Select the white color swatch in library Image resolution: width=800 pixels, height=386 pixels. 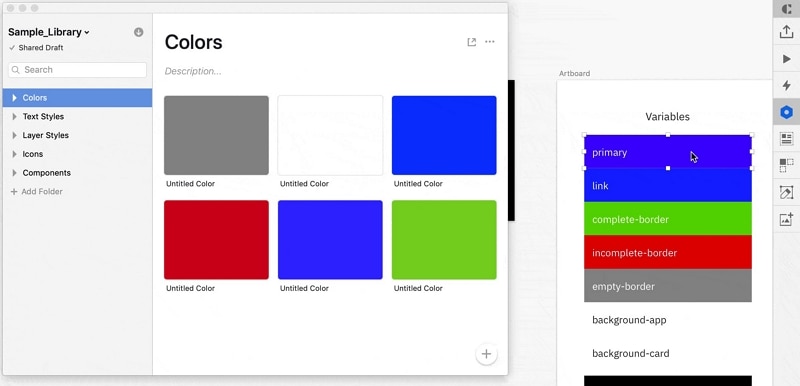pyautogui.click(x=330, y=135)
